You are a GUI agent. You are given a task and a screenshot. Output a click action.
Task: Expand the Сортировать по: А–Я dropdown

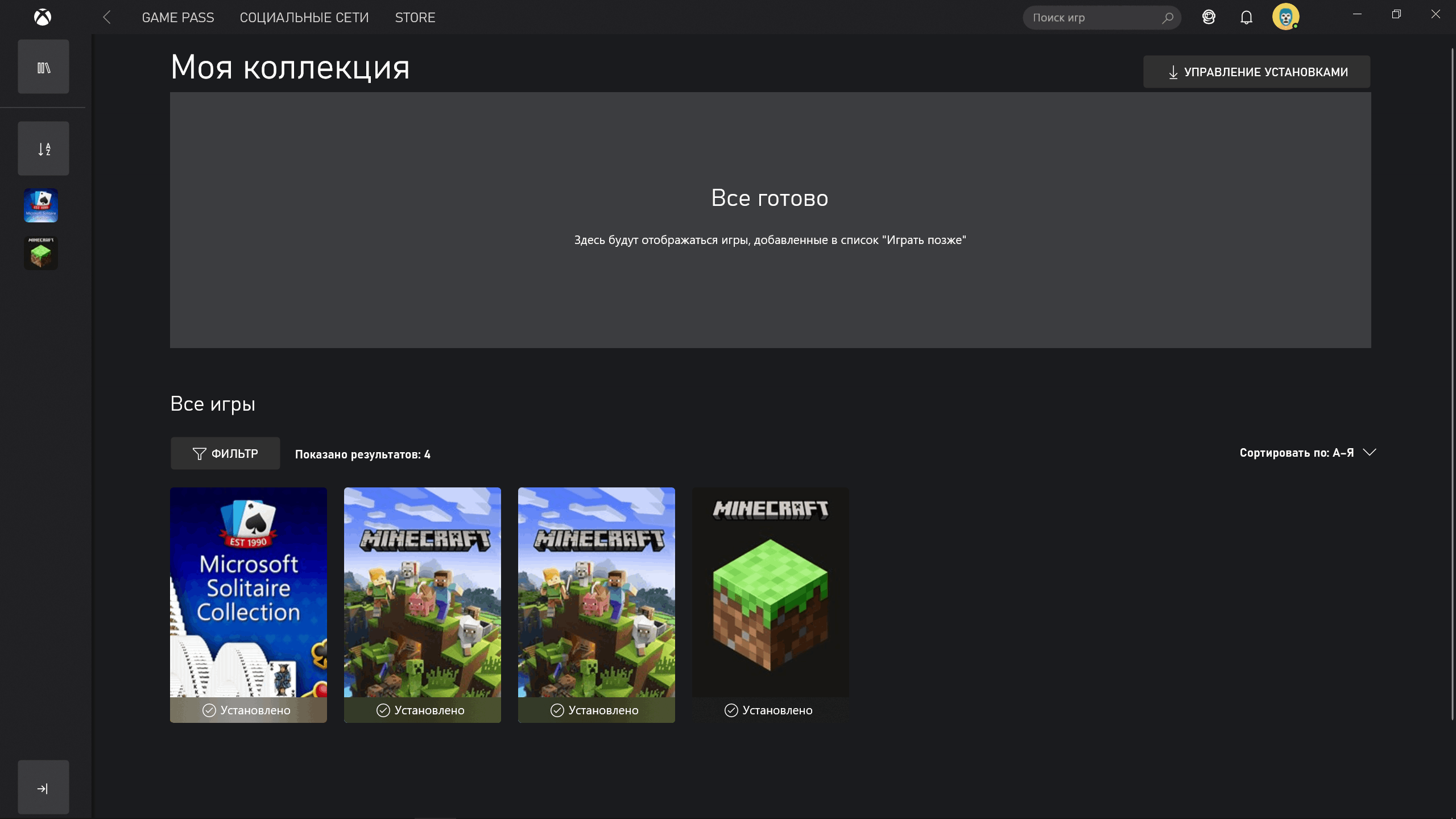(x=1308, y=453)
